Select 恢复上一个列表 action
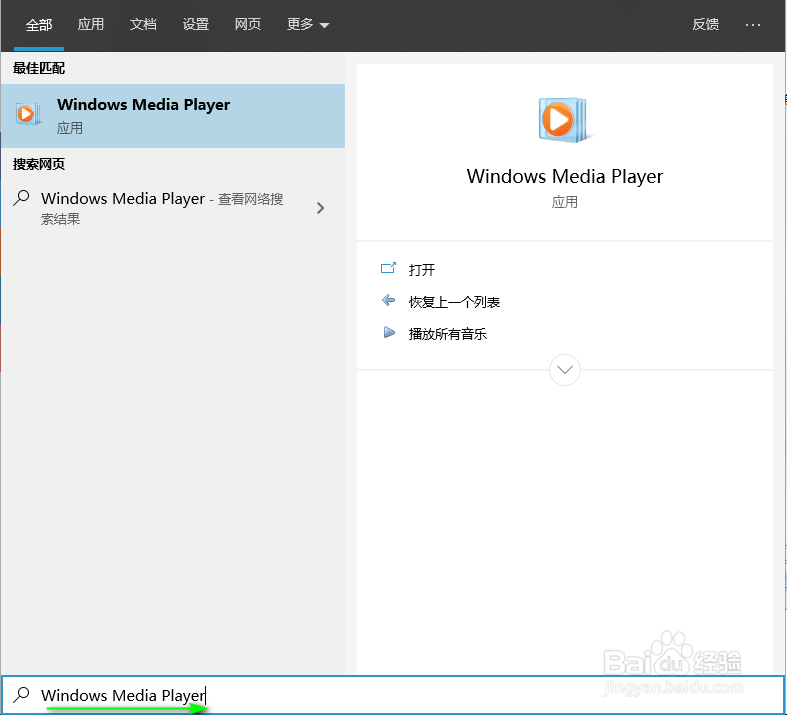The height and width of the screenshot is (715, 787). pos(454,302)
